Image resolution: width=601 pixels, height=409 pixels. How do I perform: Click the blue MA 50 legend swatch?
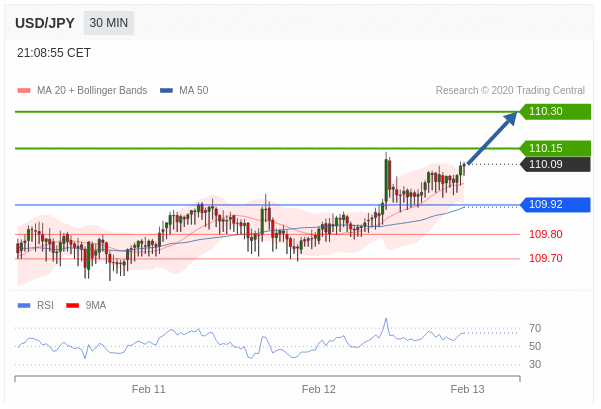click(166, 90)
